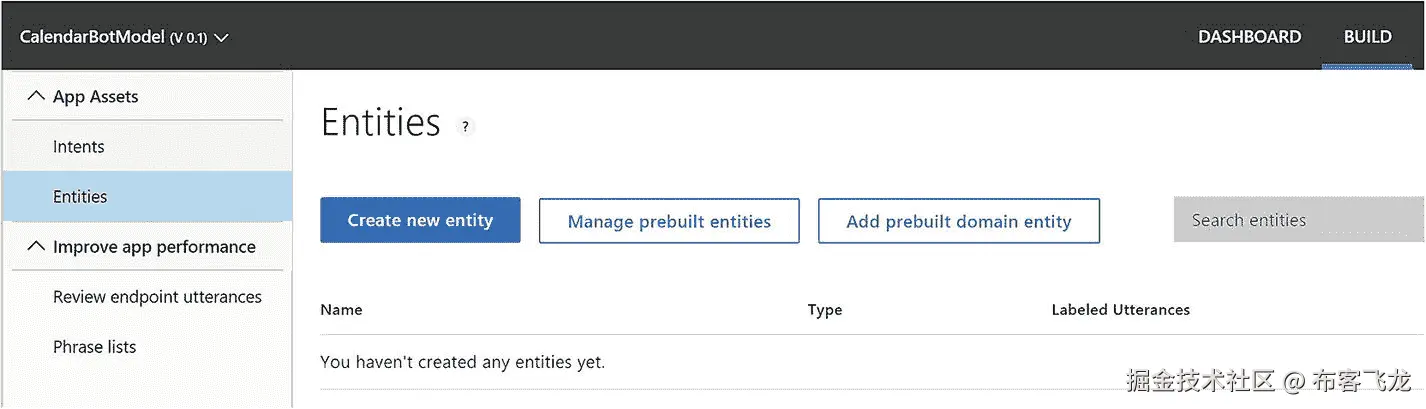Click the Type column header

click(x=824, y=310)
